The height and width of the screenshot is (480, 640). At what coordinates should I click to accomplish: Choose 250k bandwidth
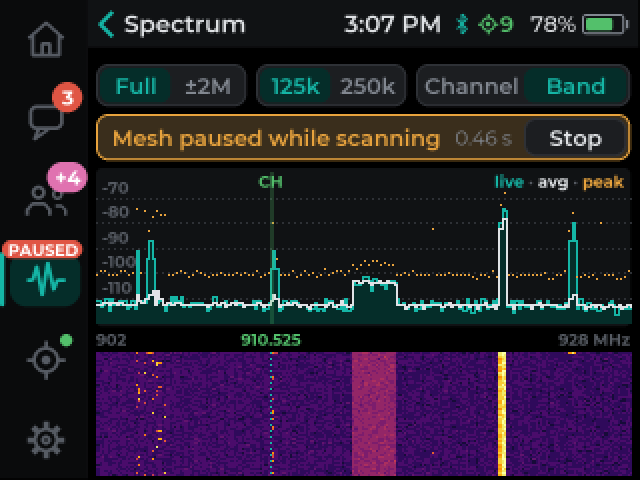pyautogui.click(x=367, y=86)
